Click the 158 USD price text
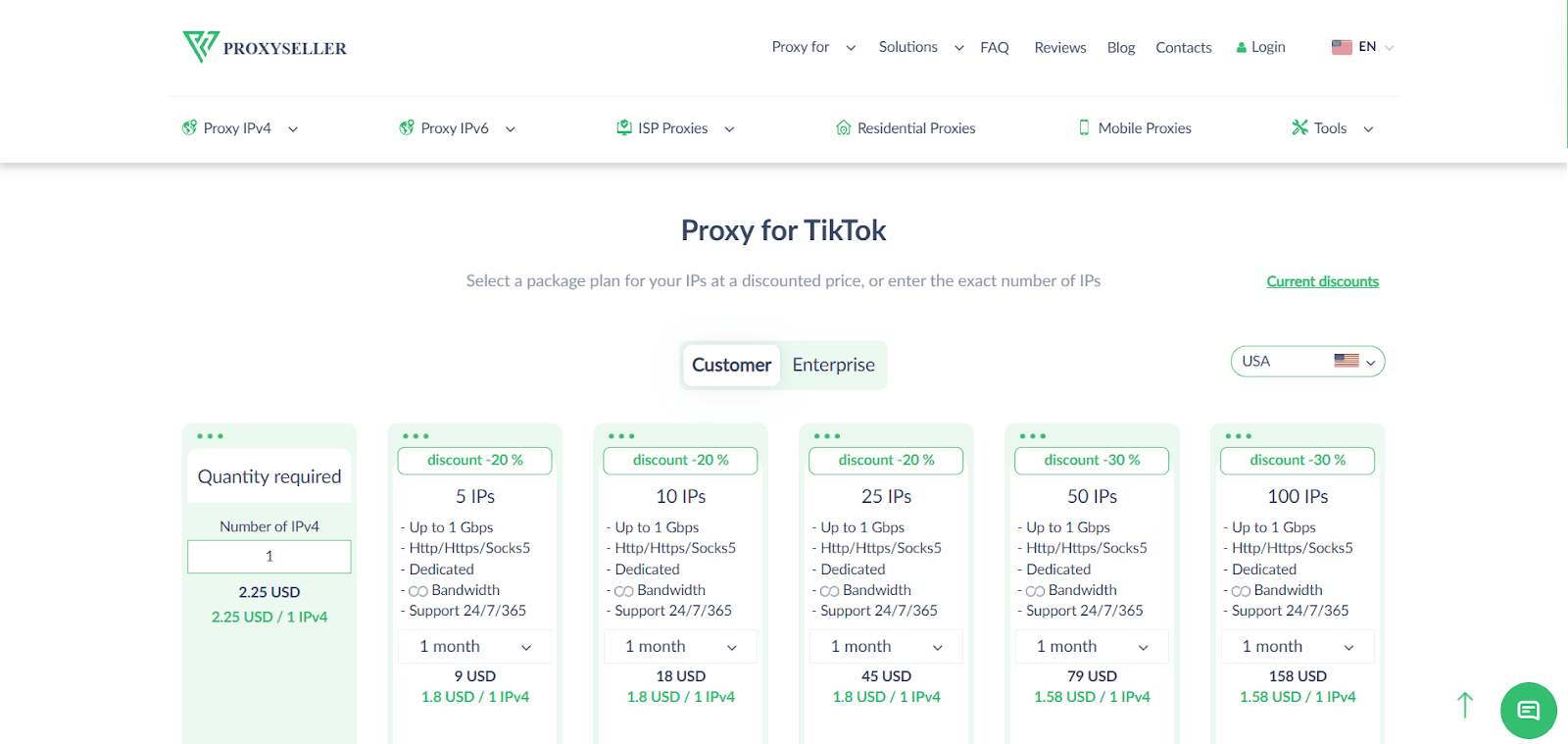 click(x=1298, y=676)
